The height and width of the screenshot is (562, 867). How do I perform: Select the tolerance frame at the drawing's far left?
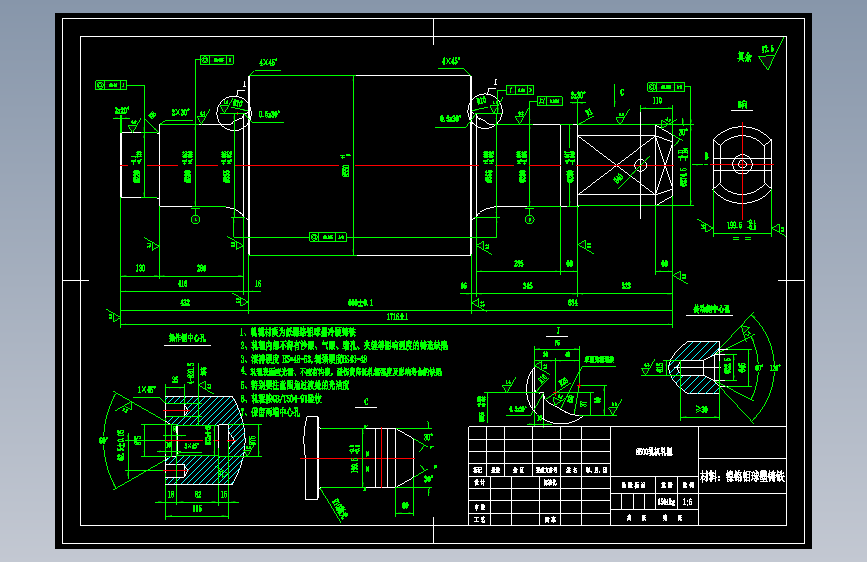[x=111, y=85]
